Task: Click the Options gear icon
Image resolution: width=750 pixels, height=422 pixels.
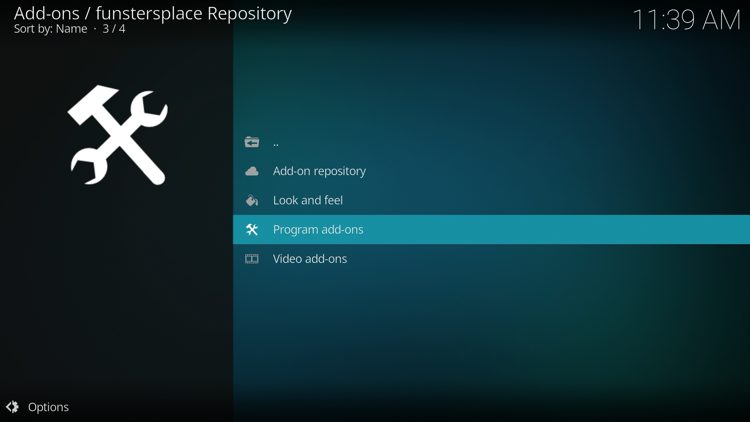Action: 12,407
